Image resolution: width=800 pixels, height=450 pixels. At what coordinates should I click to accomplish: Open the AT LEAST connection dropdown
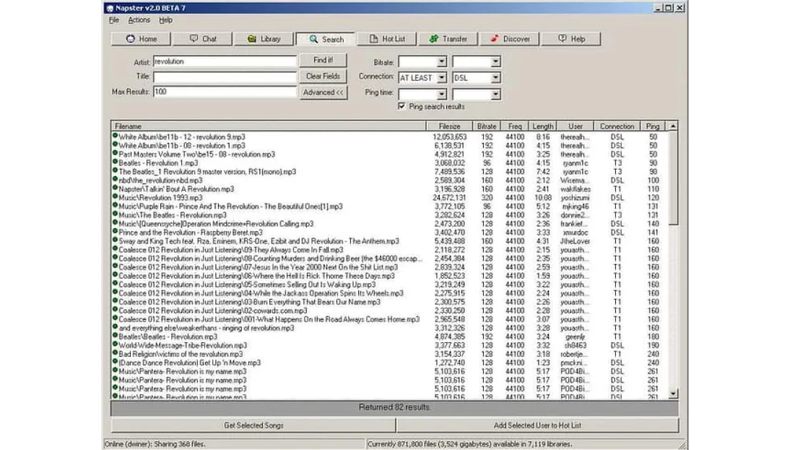click(442, 78)
